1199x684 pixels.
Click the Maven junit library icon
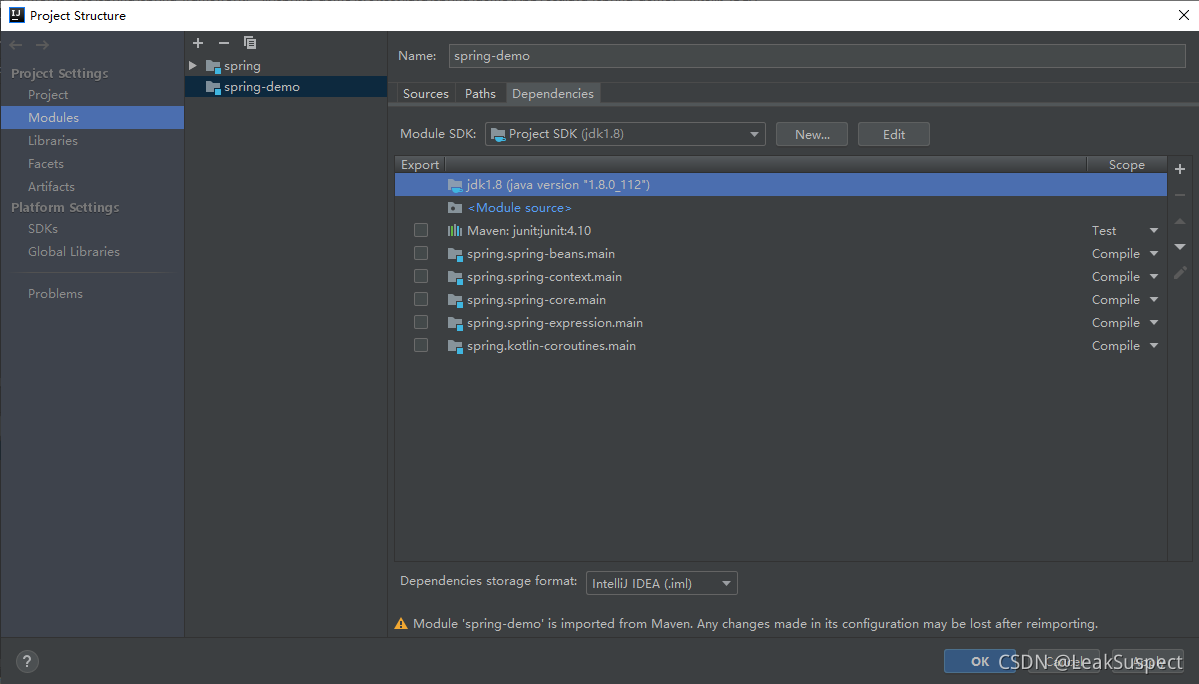(455, 231)
